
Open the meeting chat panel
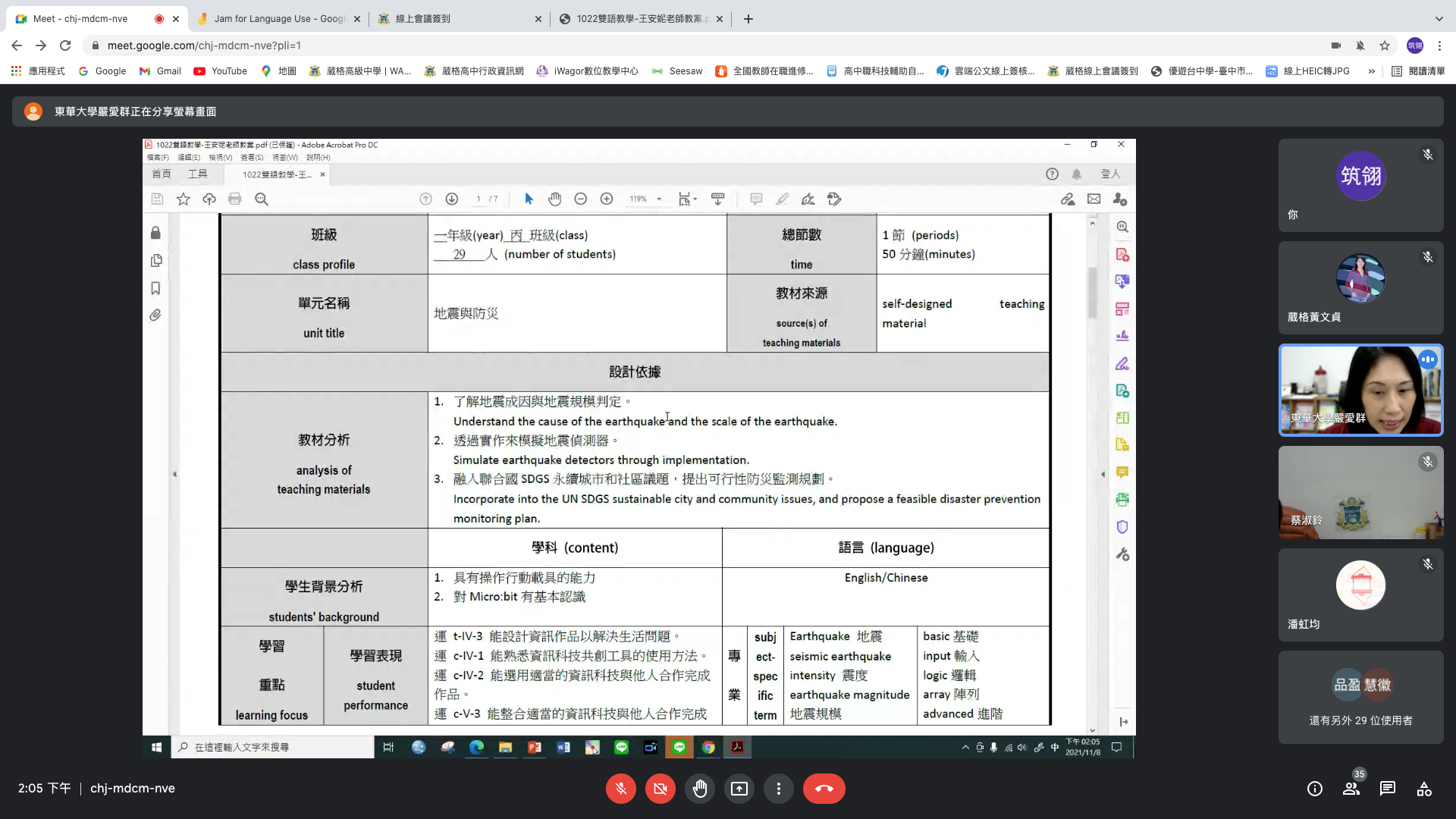[x=1388, y=789]
